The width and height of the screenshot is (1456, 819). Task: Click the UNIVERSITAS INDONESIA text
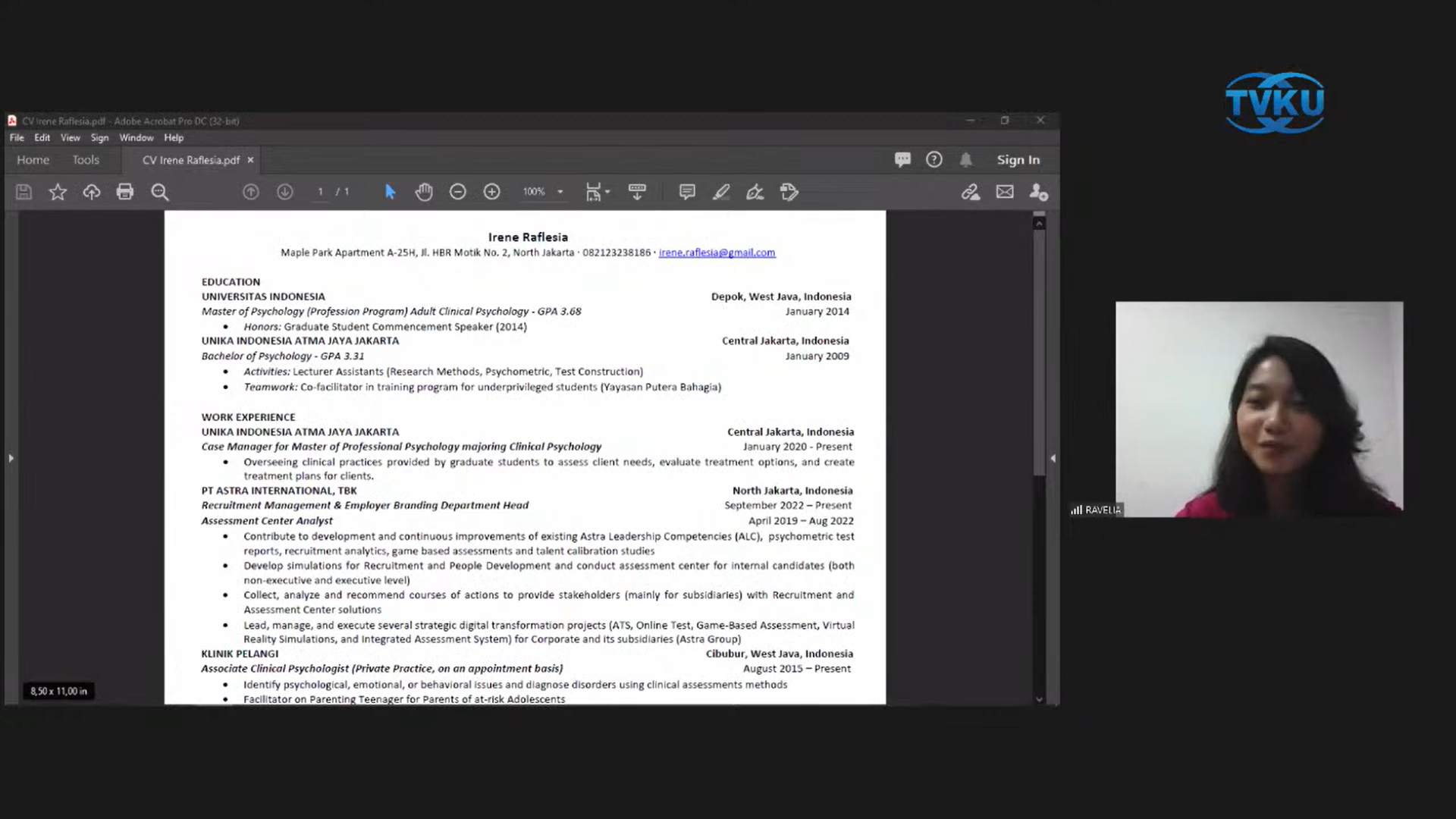pyautogui.click(x=263, y=297)
